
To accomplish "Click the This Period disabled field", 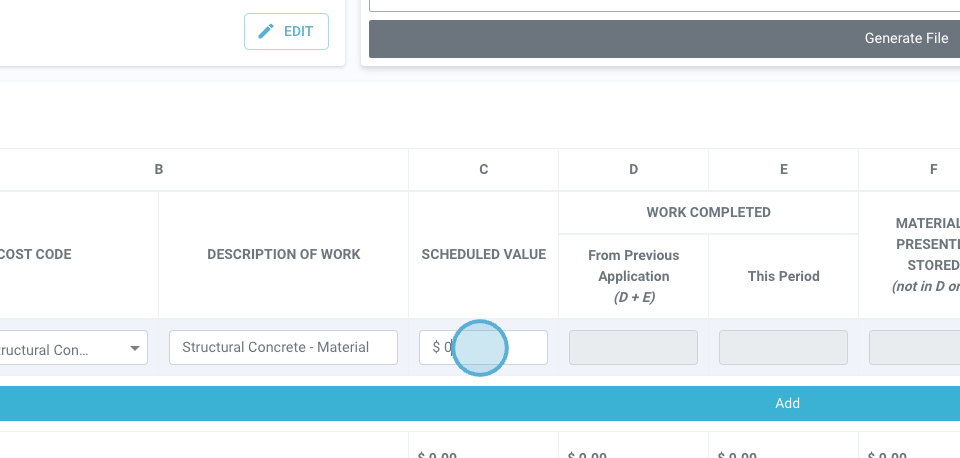I will pyautogui.click(x=783, y=348).
